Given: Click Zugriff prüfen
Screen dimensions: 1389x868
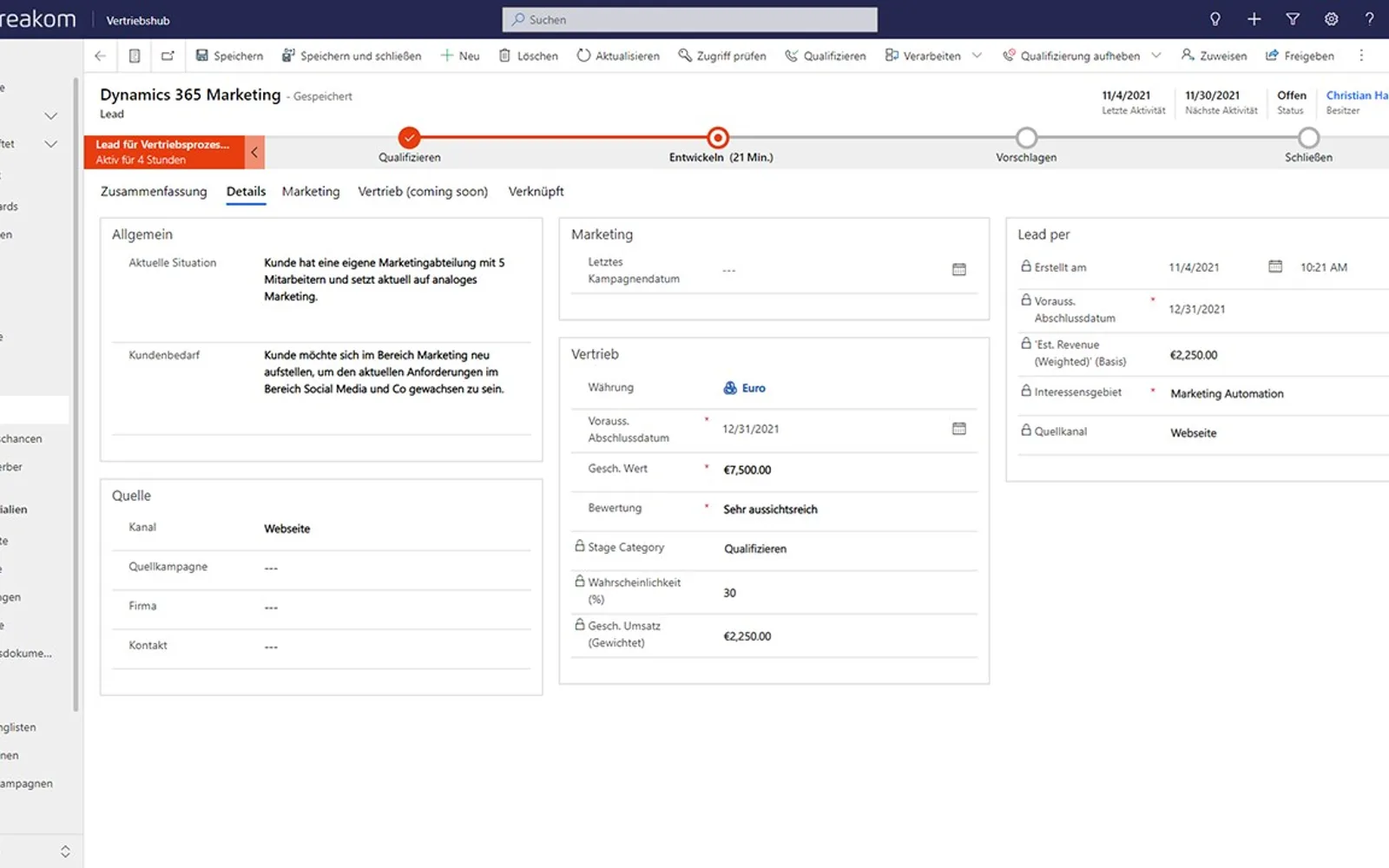Looking at the screenshot, I should point(722,56).
